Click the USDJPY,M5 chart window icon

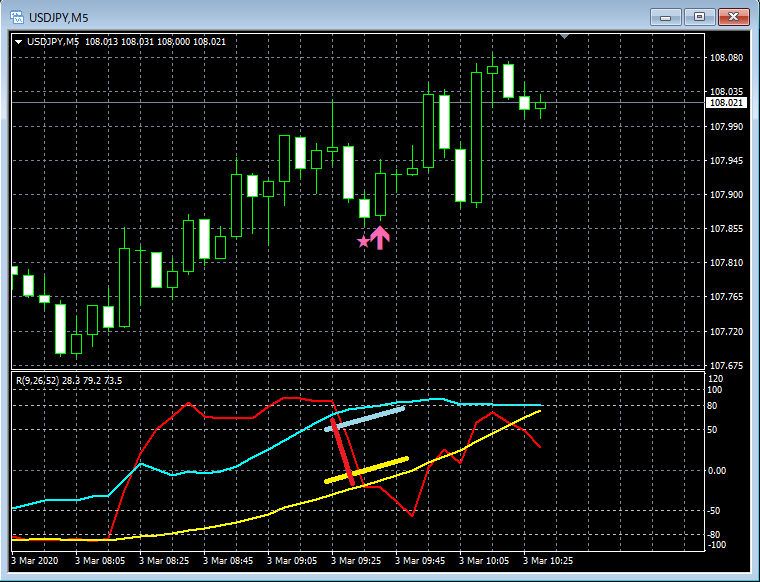[17, 17]
